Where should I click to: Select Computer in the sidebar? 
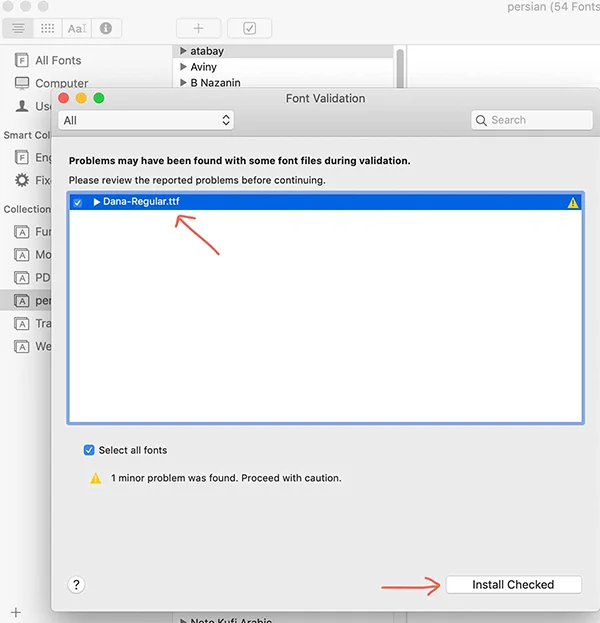[61, 83]
